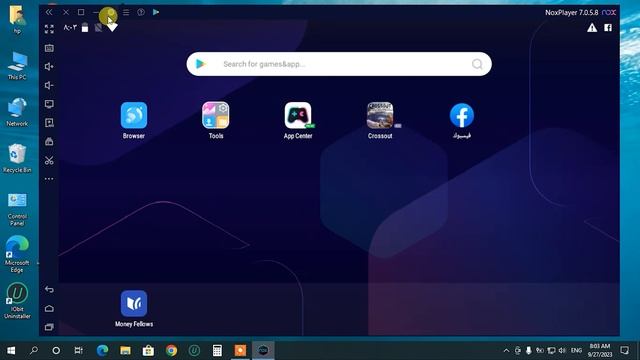The height and width of the screenshot is (360, 640).
Task: Open Windows notification center
Action: 624,350
